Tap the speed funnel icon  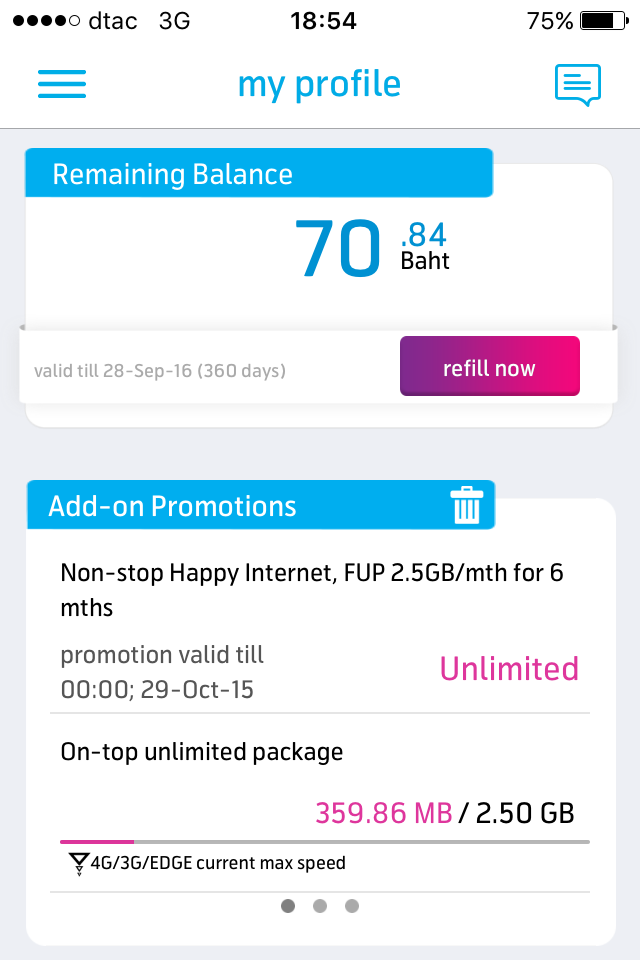coord(78,863)
